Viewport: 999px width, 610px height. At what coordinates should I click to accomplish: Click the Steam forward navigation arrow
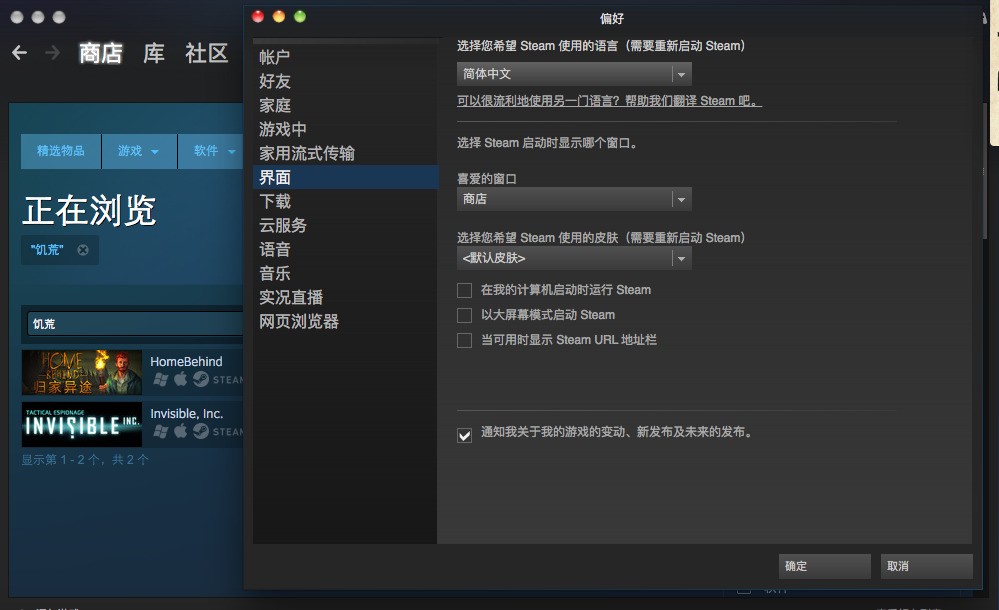[53, 52]
